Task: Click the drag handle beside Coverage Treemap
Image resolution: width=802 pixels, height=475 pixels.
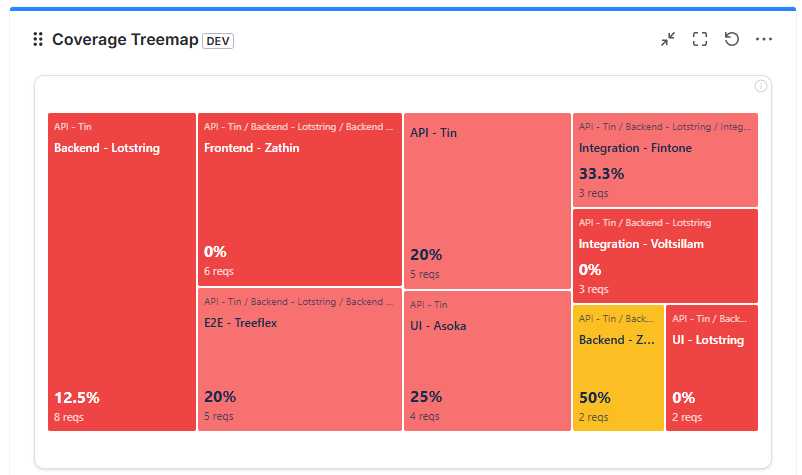Action: coord(38,40)
